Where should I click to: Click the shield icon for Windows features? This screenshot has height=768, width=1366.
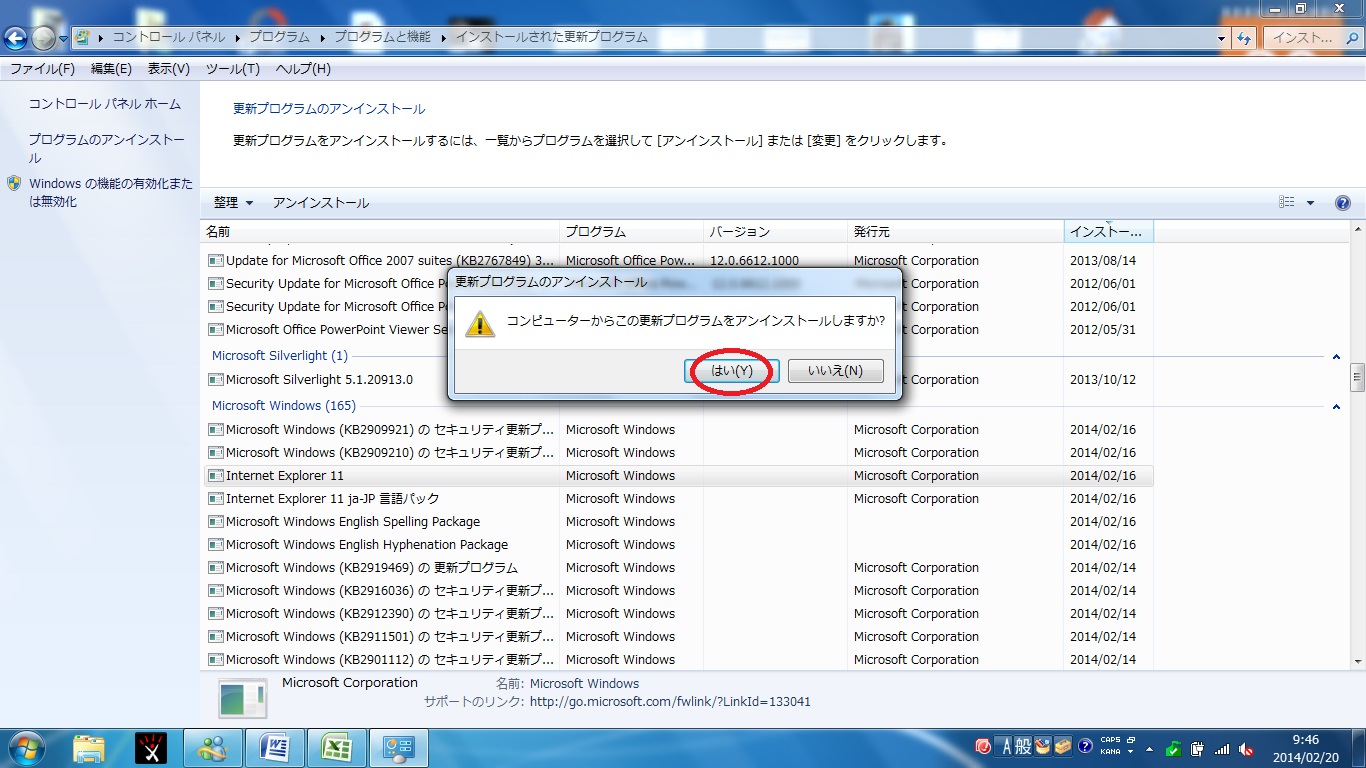[14, 184]
